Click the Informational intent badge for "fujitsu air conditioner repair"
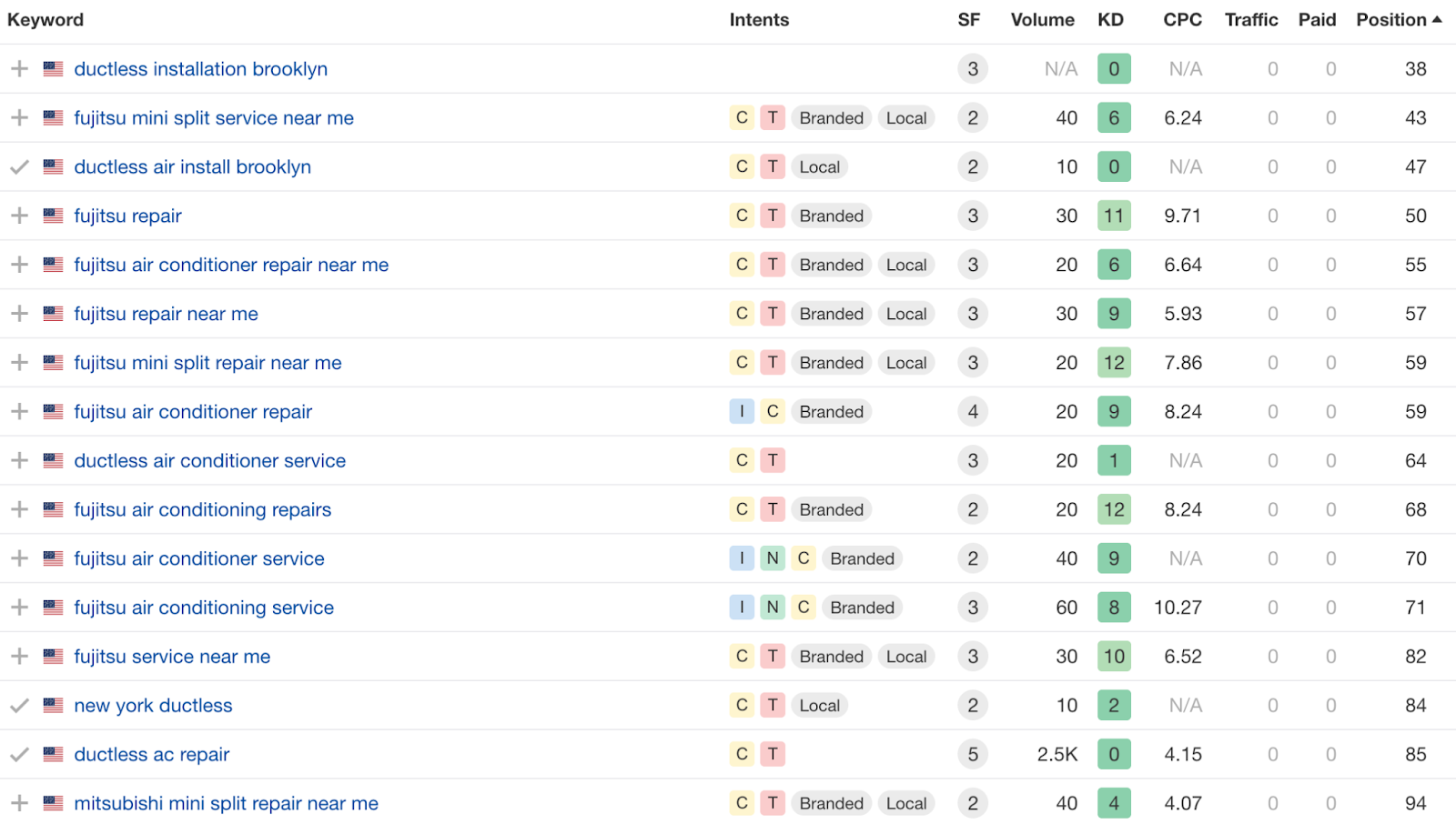This screenshot has height=824, width=1456. click(x=741, y=411)
